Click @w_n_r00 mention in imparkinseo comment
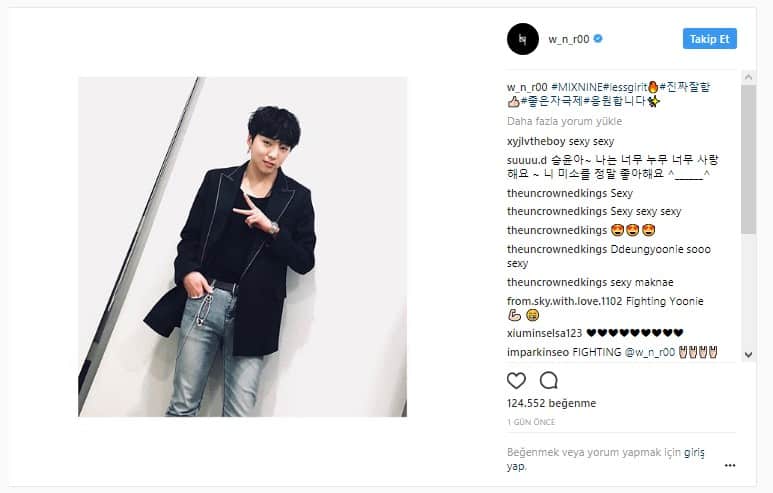Image resolution: width=773 pixels, height=493 pixels. click(650, 352)
